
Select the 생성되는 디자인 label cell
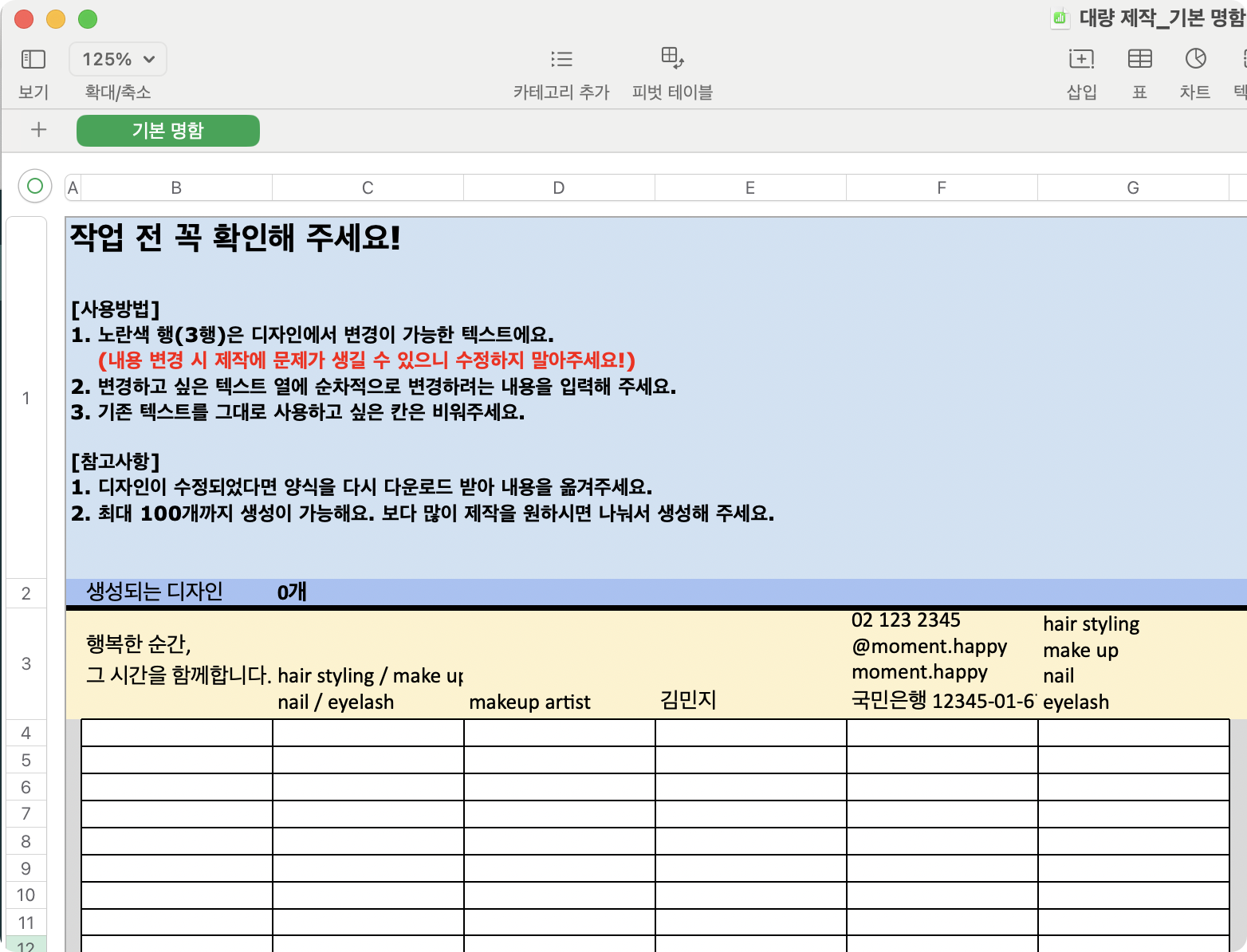click(x=155, y=592)
